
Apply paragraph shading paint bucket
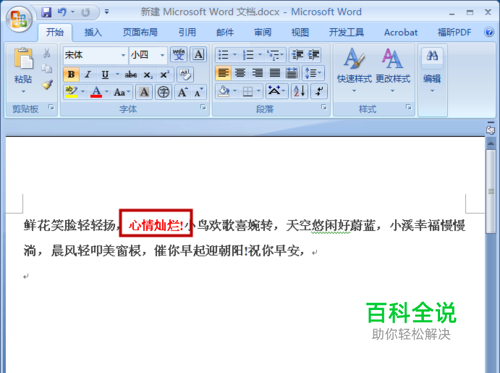tap(224, 91)
